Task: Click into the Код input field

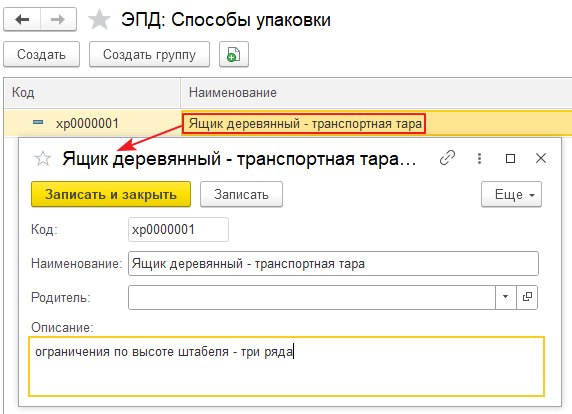Action: (178, 229)
